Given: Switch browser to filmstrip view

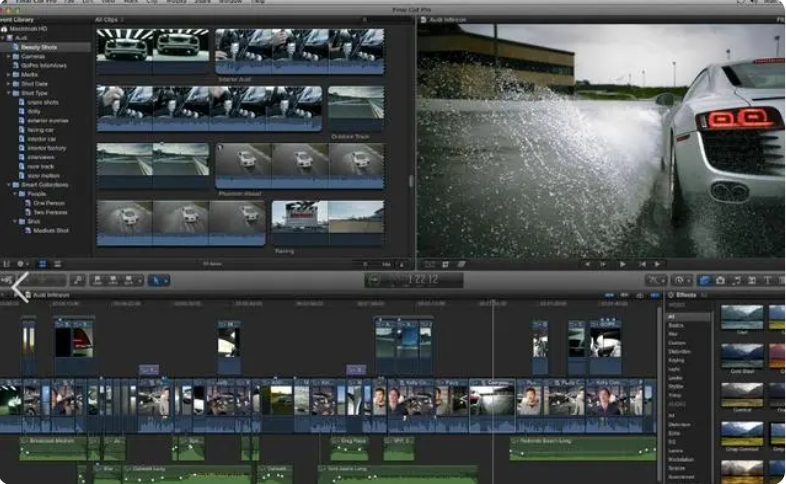Looking at the screenshot, I should [43, 264].
